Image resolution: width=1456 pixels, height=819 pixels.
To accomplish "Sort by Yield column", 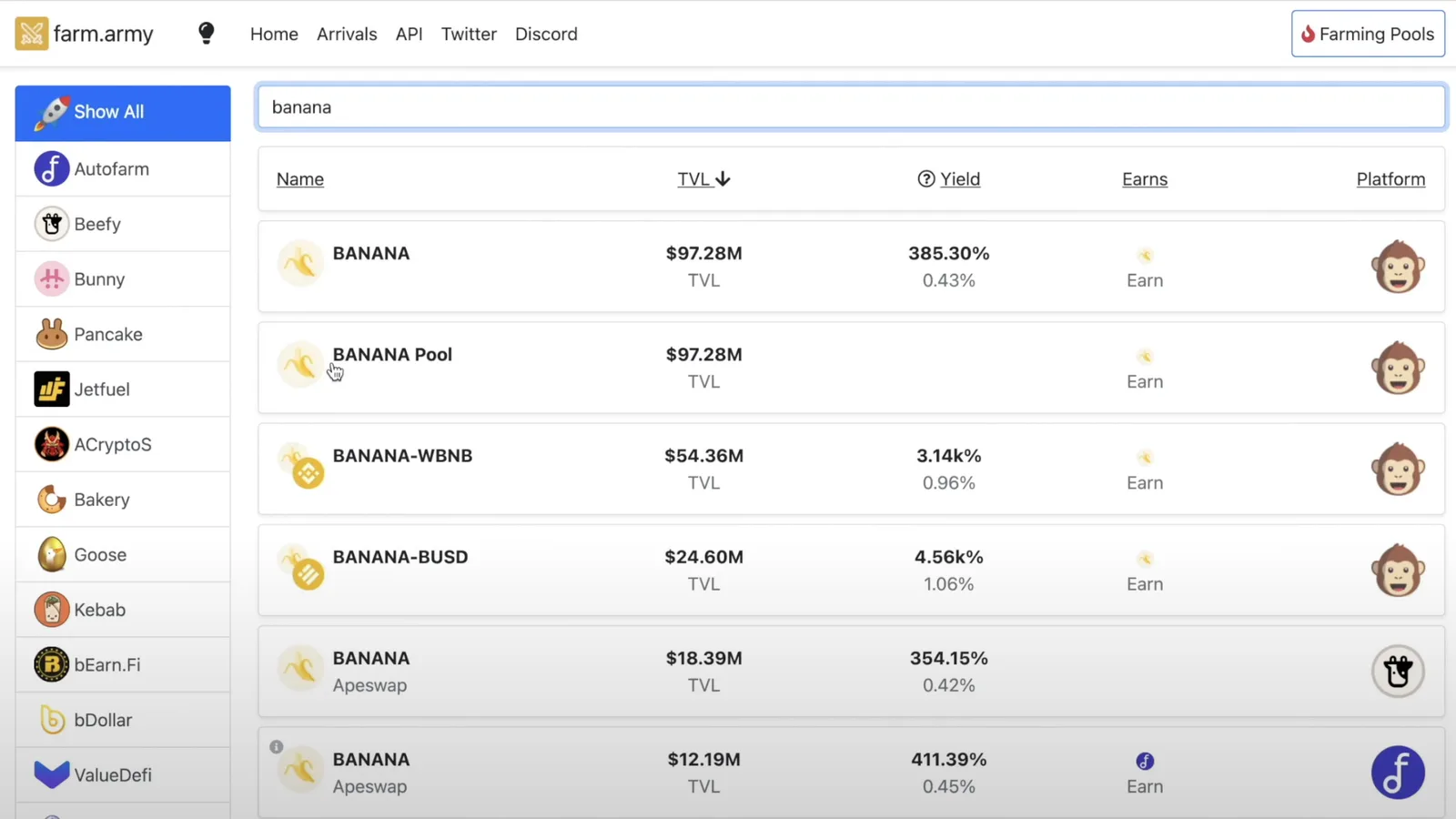I will [960, 179].
